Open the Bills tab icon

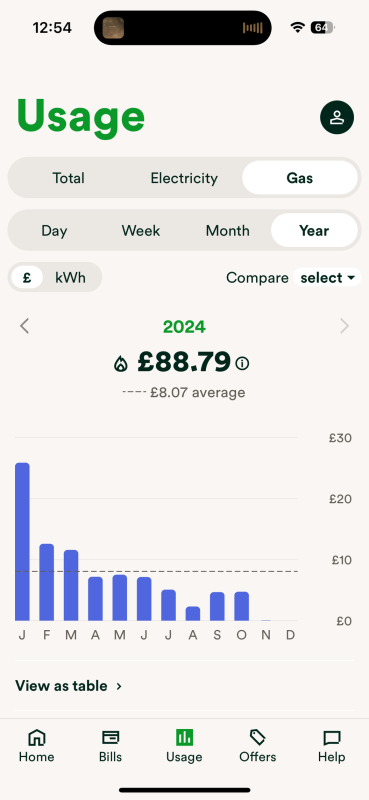click(x=110, y=737)
